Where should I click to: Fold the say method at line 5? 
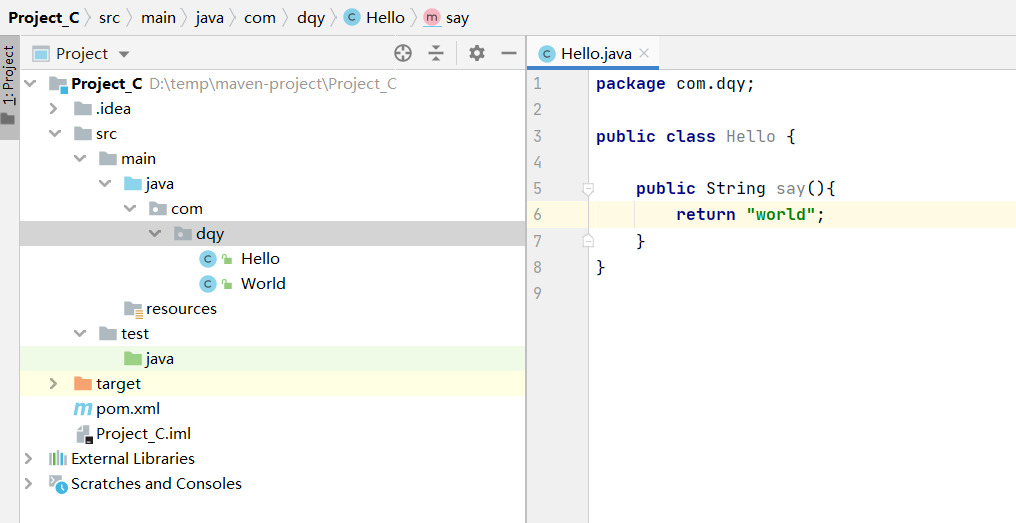[x=588, y=189]
